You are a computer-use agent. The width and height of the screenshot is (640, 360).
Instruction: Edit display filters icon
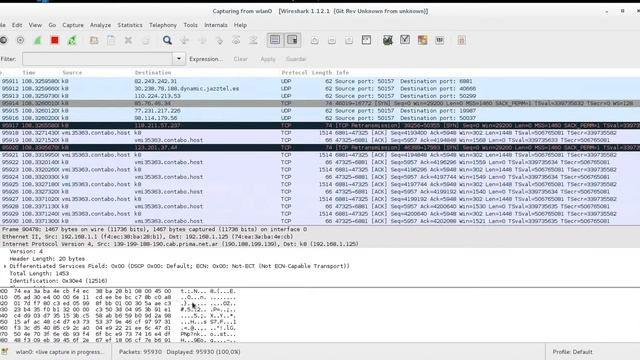[x=405, y=40]
